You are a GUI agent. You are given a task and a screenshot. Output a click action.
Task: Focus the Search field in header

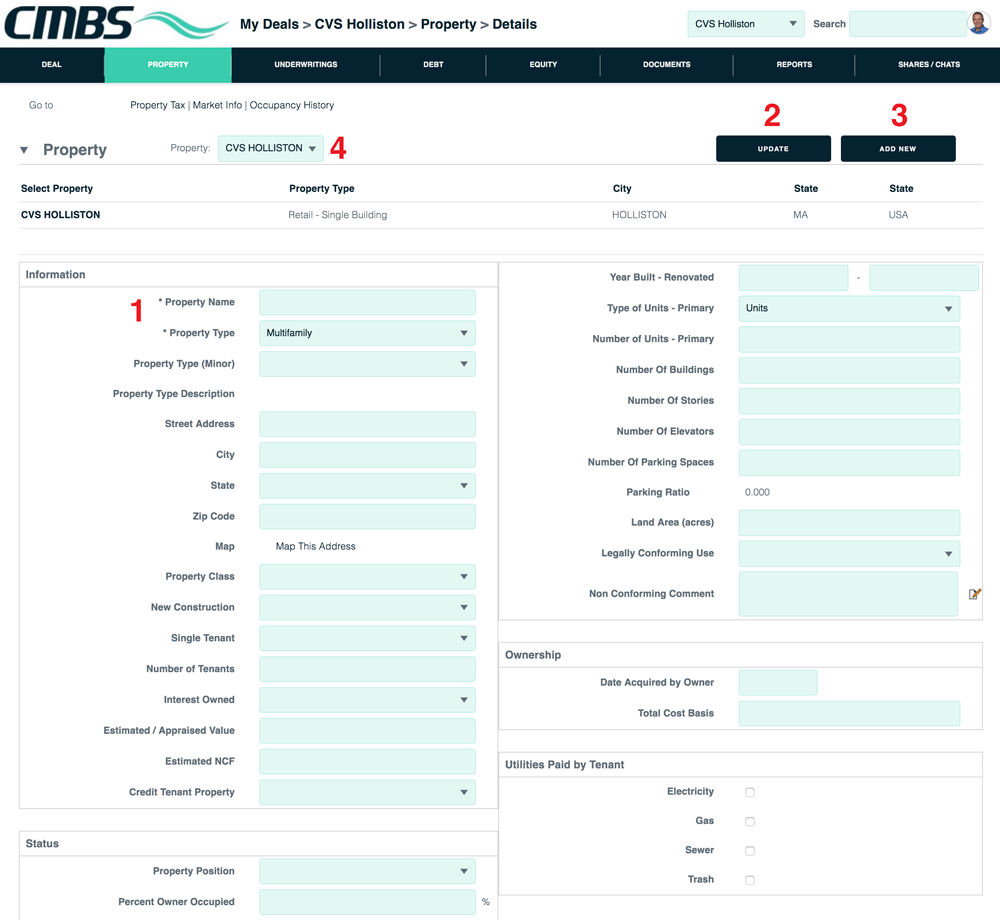(908, 24)
